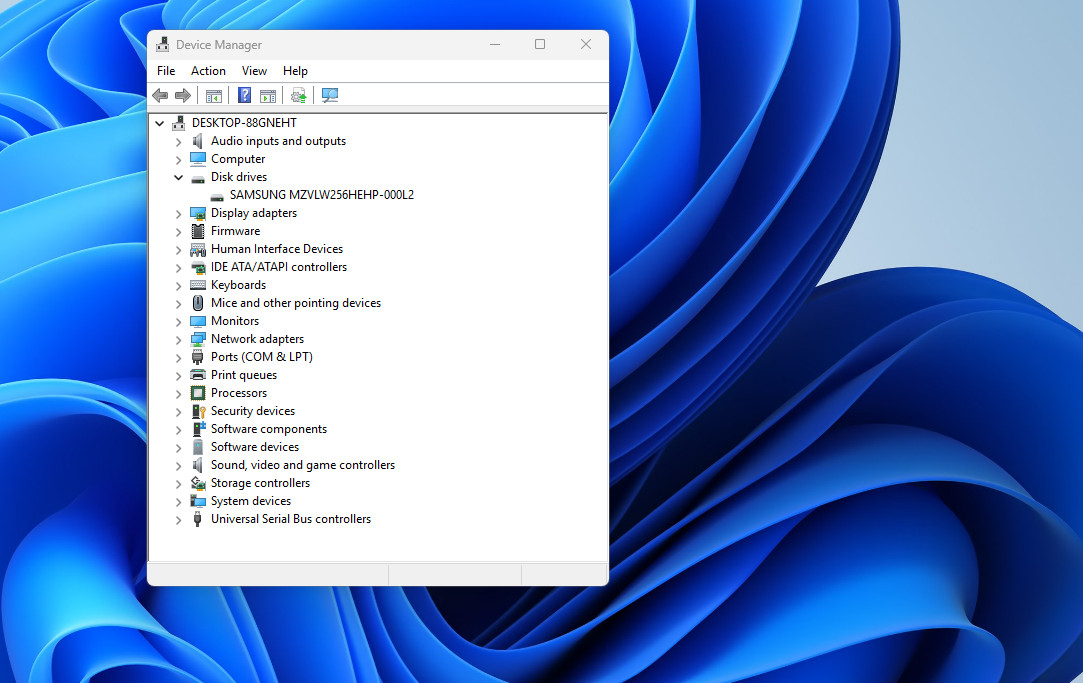The height and width of the screenshot is (683, 1083).
Task: Click the Update Device Driver toolbar icon
Action: tap(298, 96)
